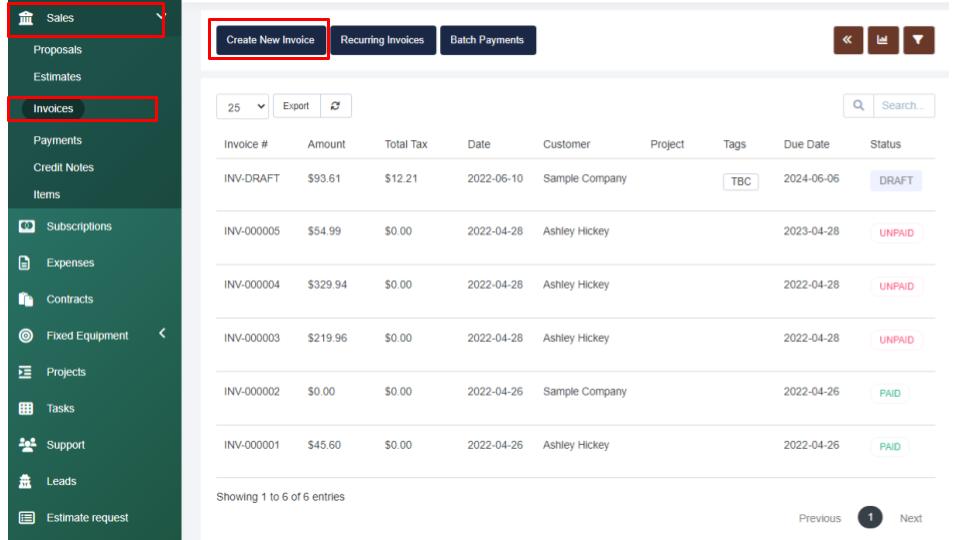Viewport: 960px width, 540px height.
Task: Open Expenses in the sidebar
Action: click(x=69, y=263)
